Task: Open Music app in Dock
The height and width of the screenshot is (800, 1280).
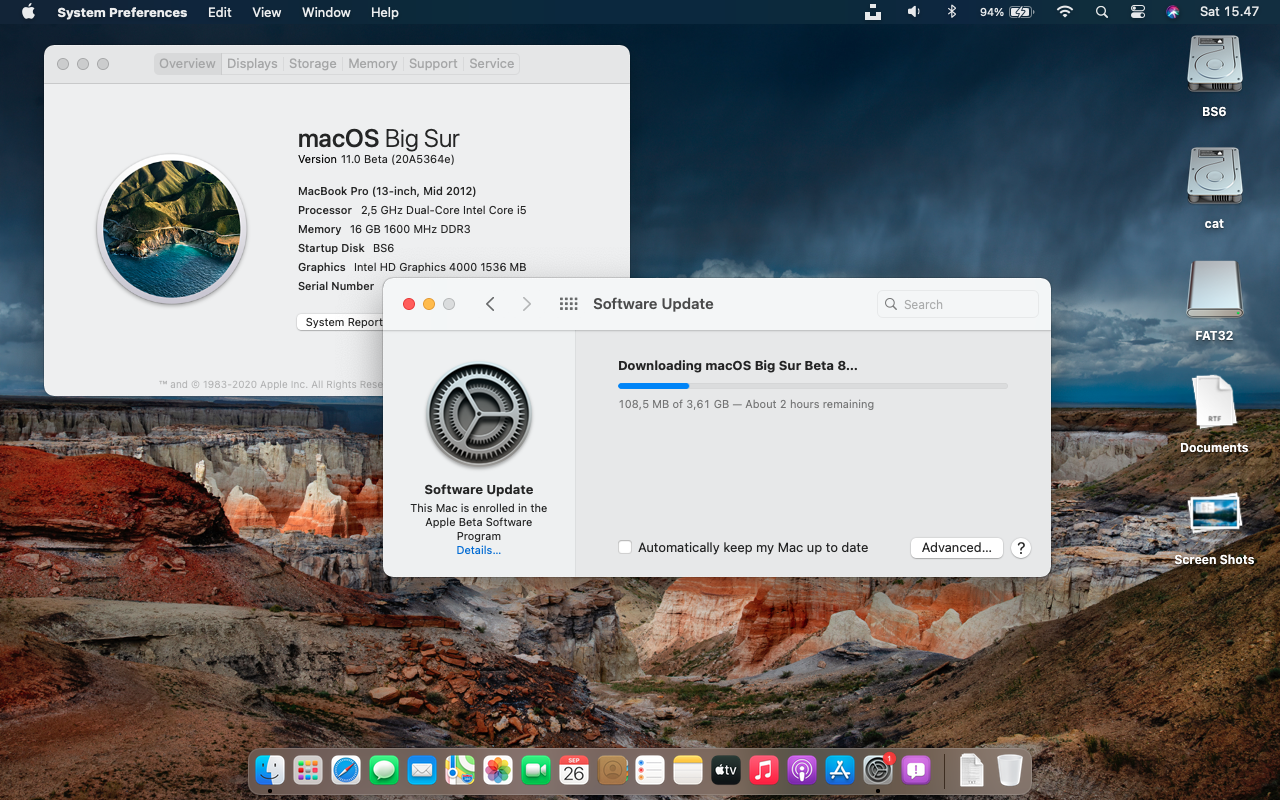Action: tap(764, 770)
